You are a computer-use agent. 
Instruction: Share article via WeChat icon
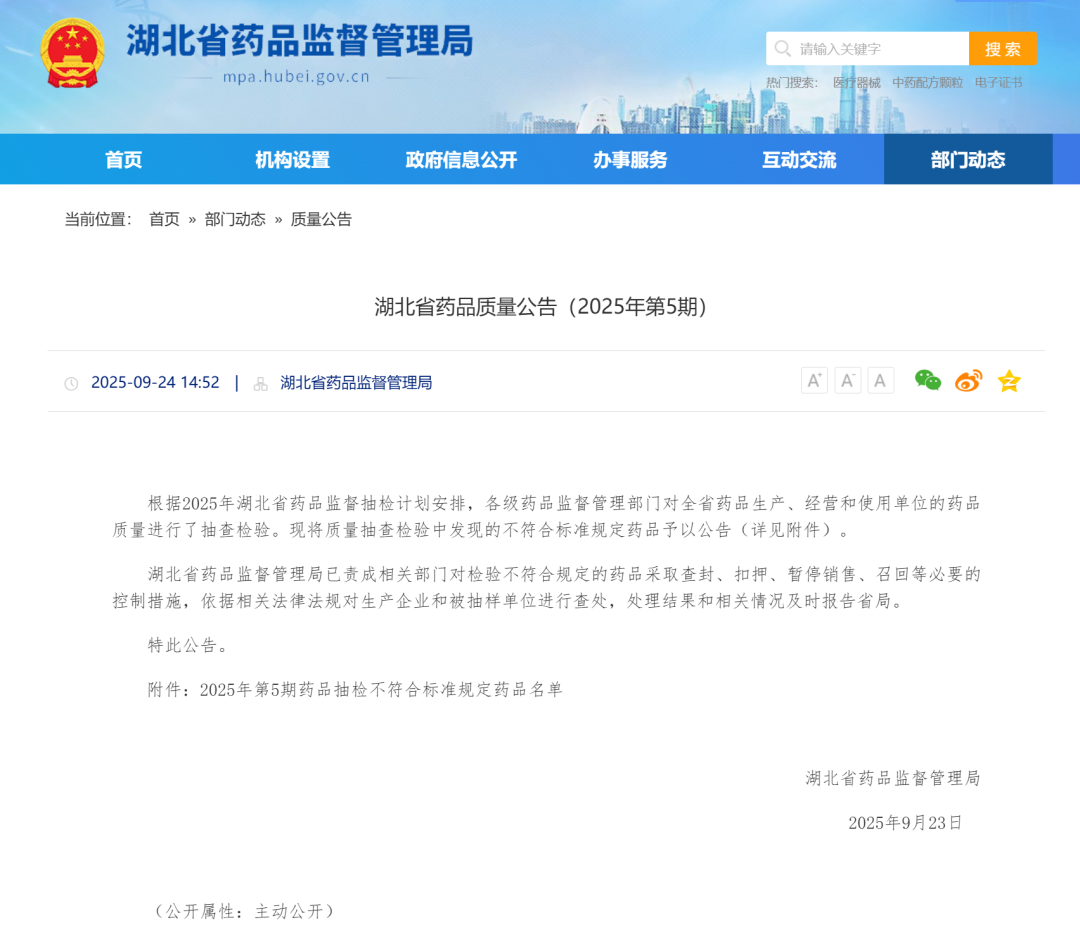coord(928,380)
